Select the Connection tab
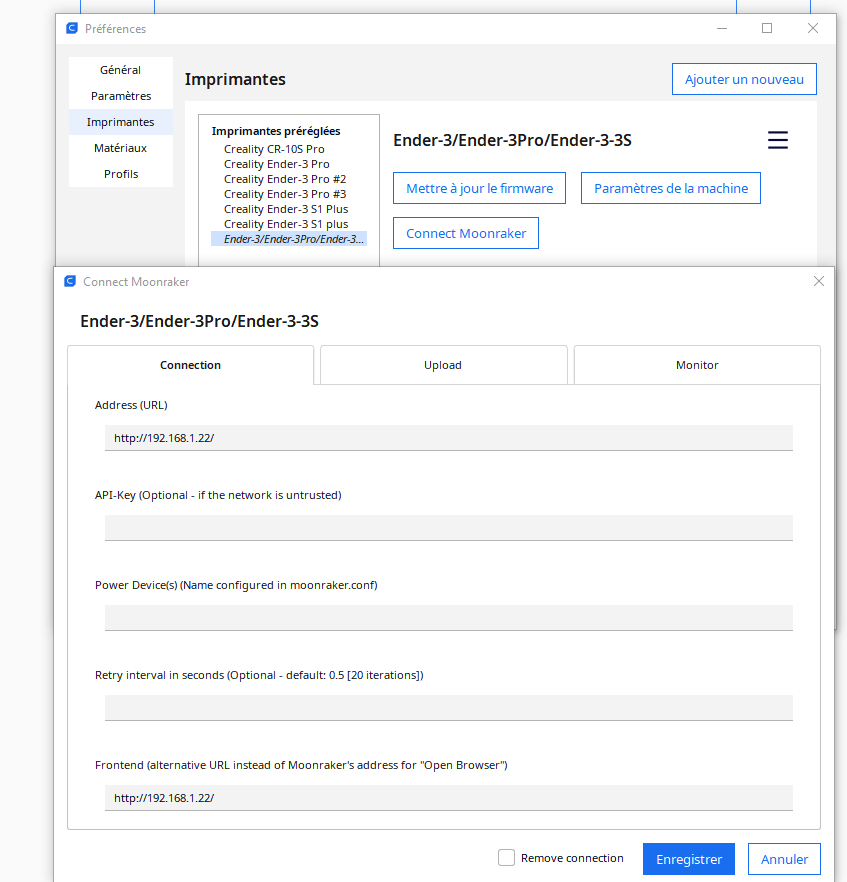 [x=190, y=365]
